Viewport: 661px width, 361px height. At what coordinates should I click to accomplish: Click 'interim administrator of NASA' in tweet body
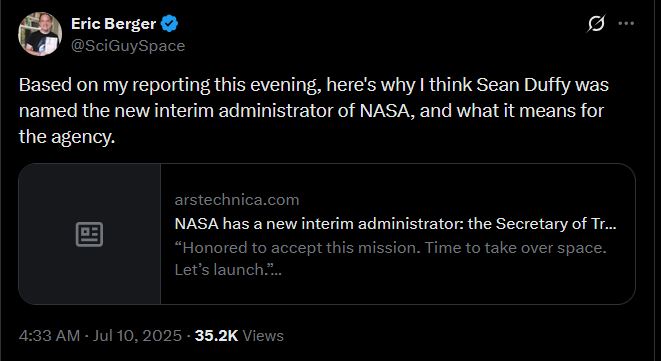click(x=258, y=110)
